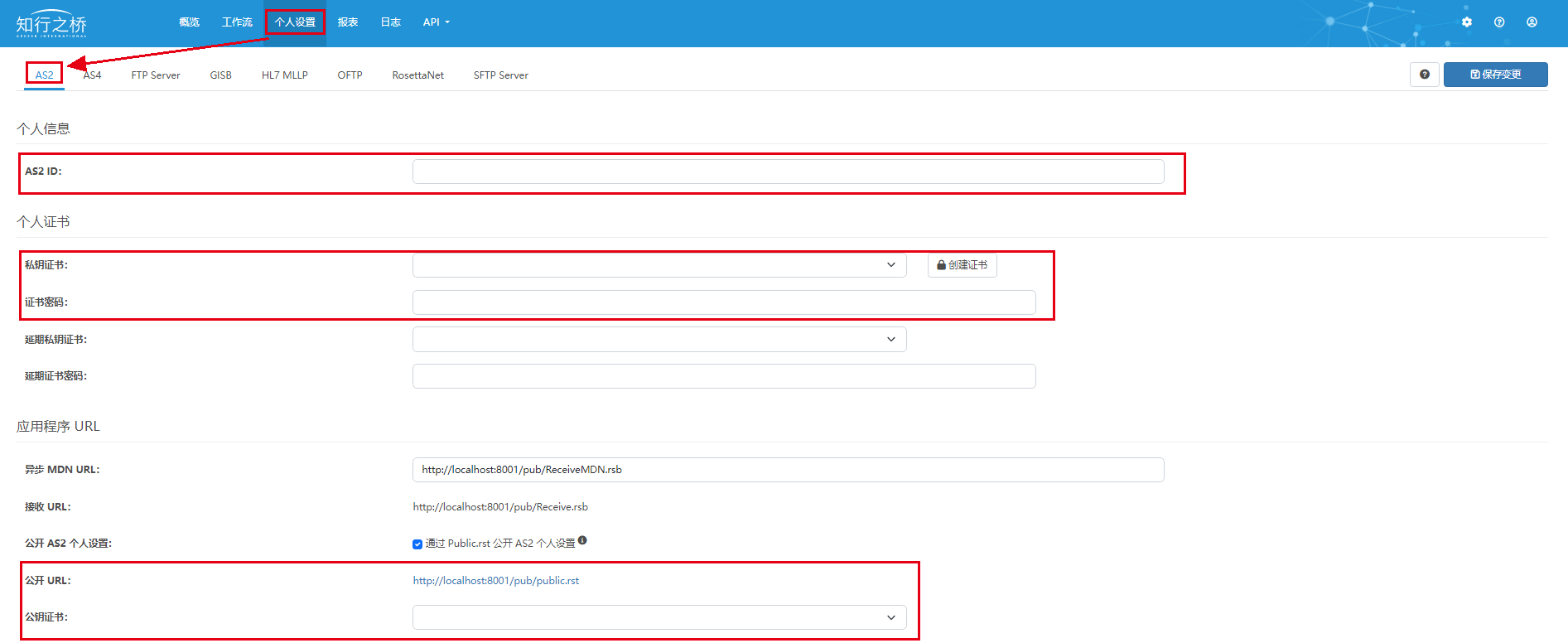Click the 证书密码 input field
The height and width of the screenshot is (643, 1568).
[723, 302]
